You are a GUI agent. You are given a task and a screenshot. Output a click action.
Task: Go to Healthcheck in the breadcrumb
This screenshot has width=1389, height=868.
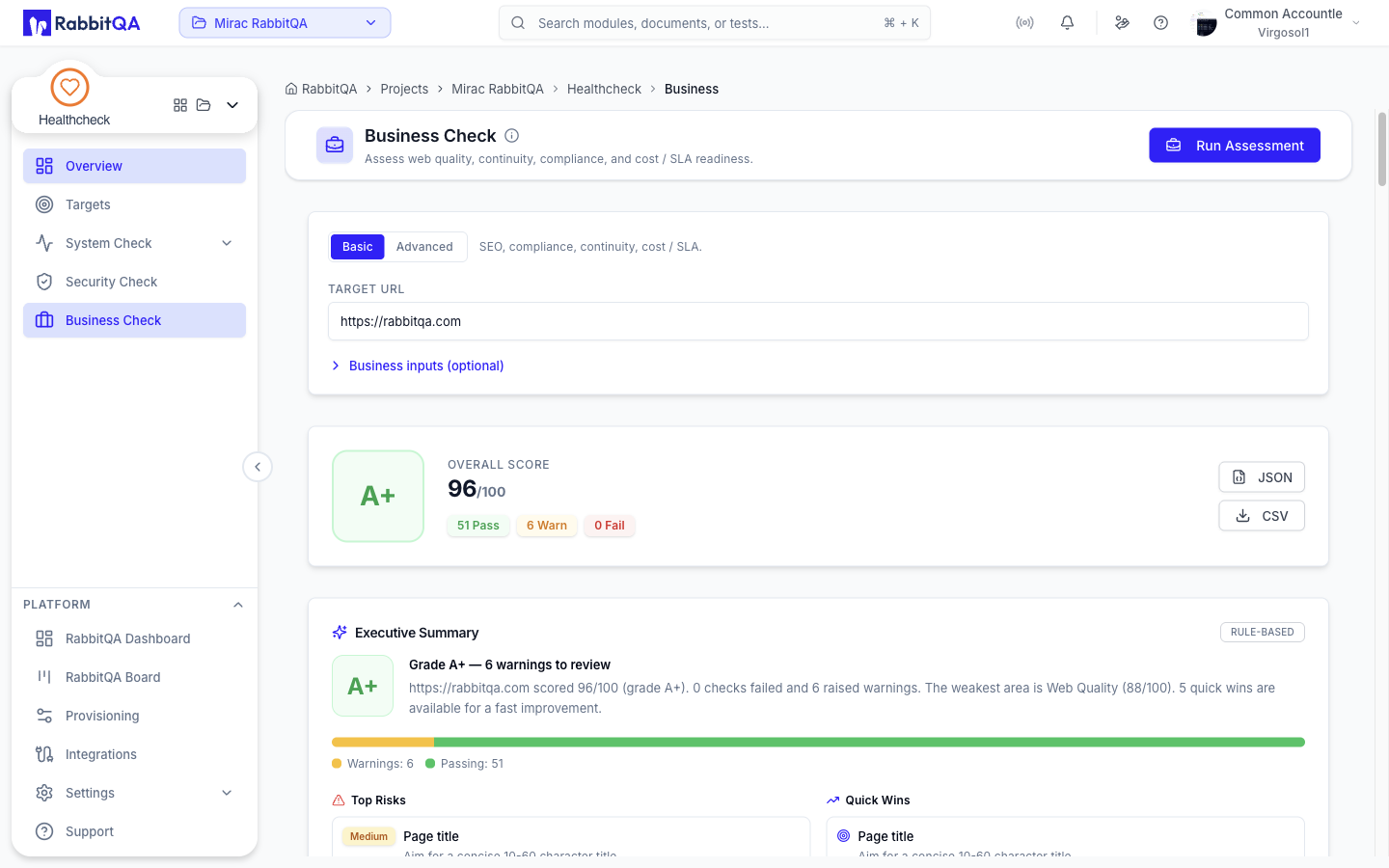pyautogui.click(x=604, y=89)
